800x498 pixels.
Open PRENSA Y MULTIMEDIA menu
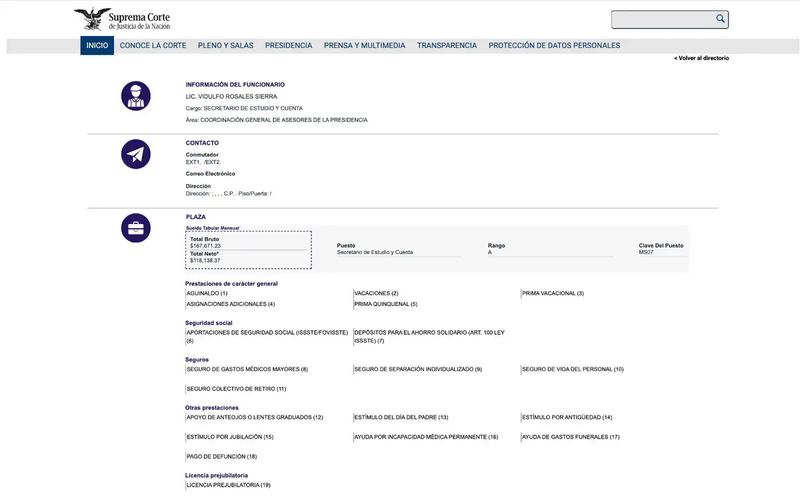pyautogui.click(x=364, y=46)
